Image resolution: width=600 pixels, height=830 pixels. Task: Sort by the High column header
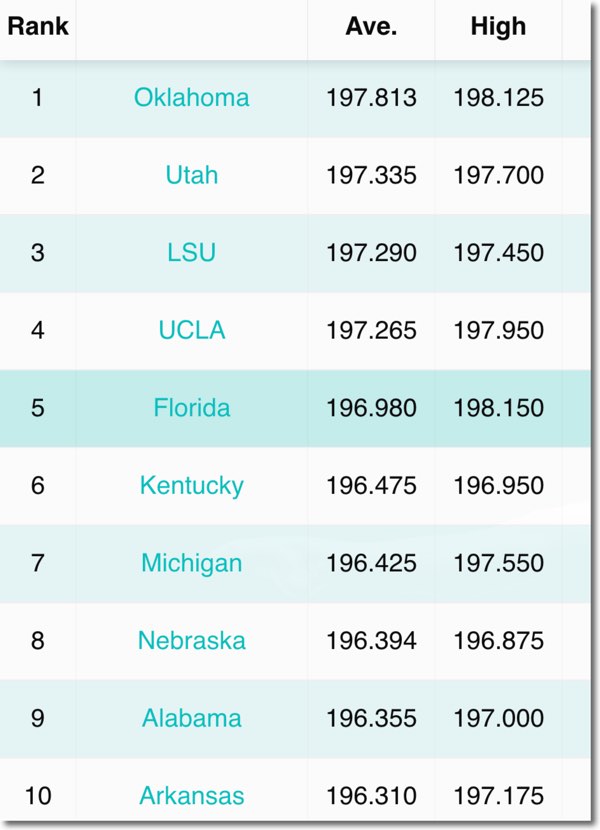click(498, 27)
